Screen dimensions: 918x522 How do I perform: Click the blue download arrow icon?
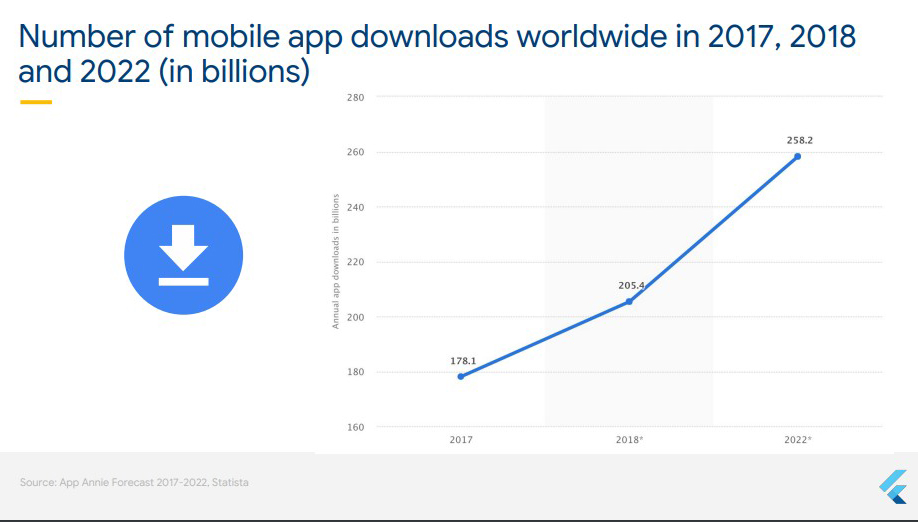point(183,255)
